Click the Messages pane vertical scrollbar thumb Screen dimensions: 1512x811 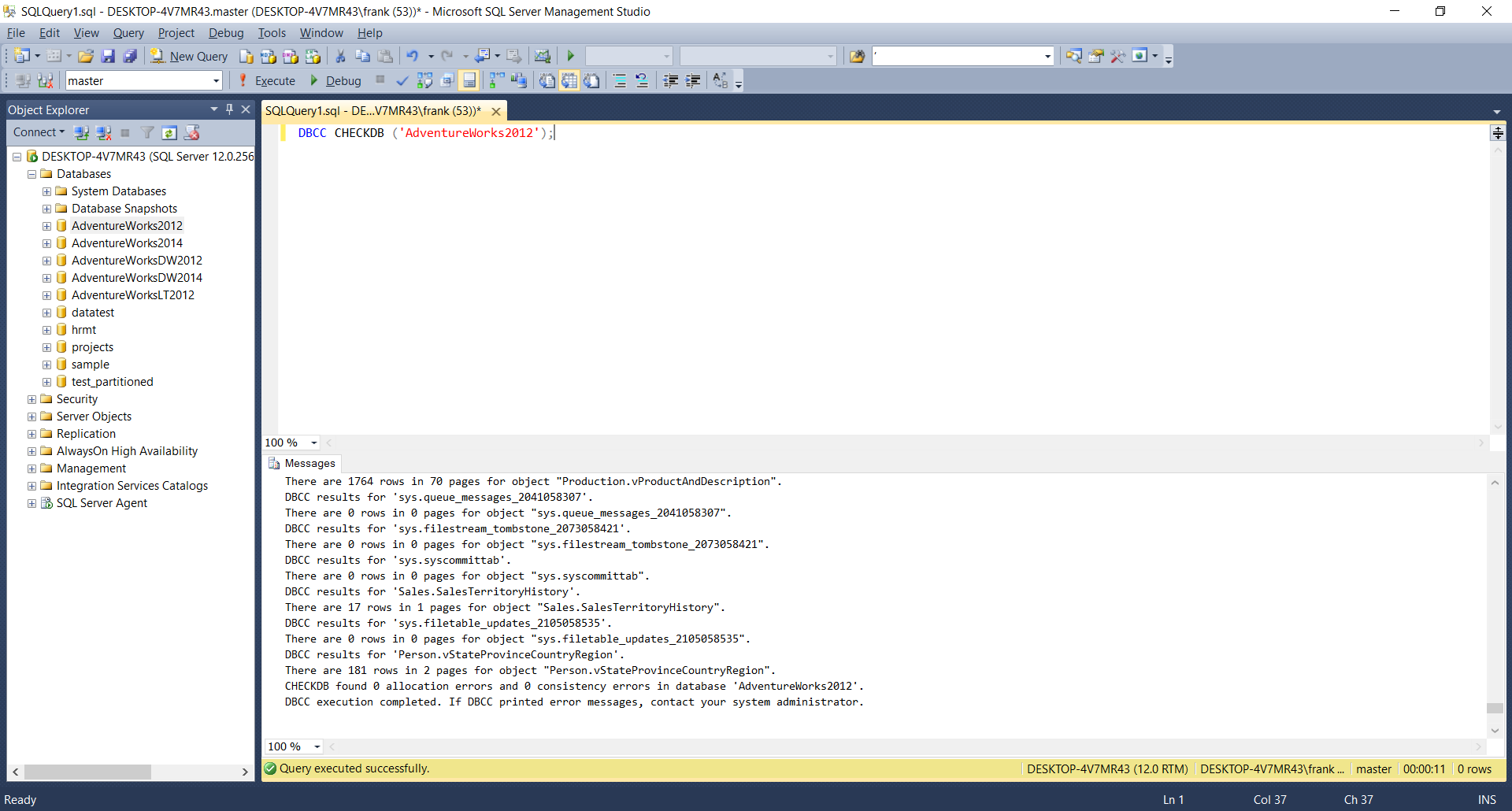tap(1495, 708)
